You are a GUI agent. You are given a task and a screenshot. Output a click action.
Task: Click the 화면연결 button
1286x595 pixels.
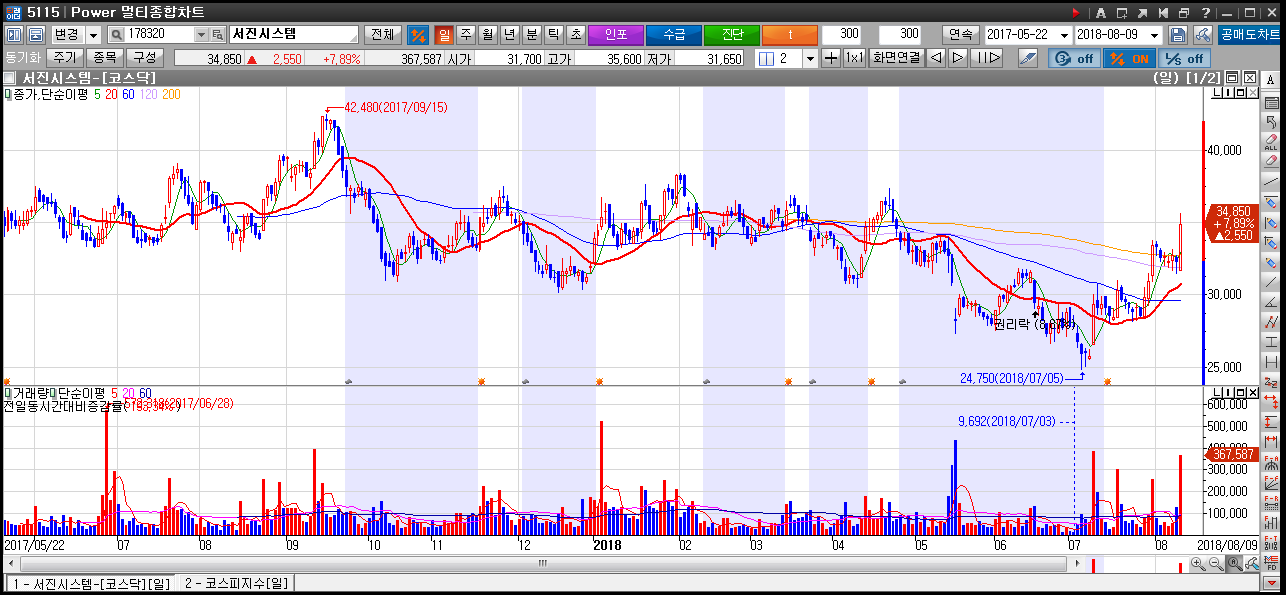click(x=896, y=58)
